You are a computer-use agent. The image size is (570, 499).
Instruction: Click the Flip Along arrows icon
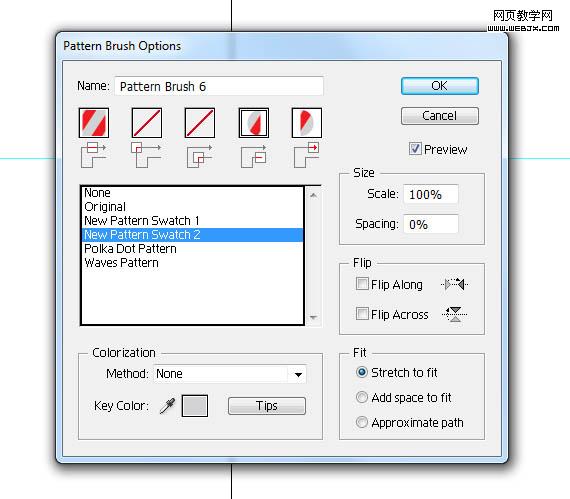tap(454, 284)
